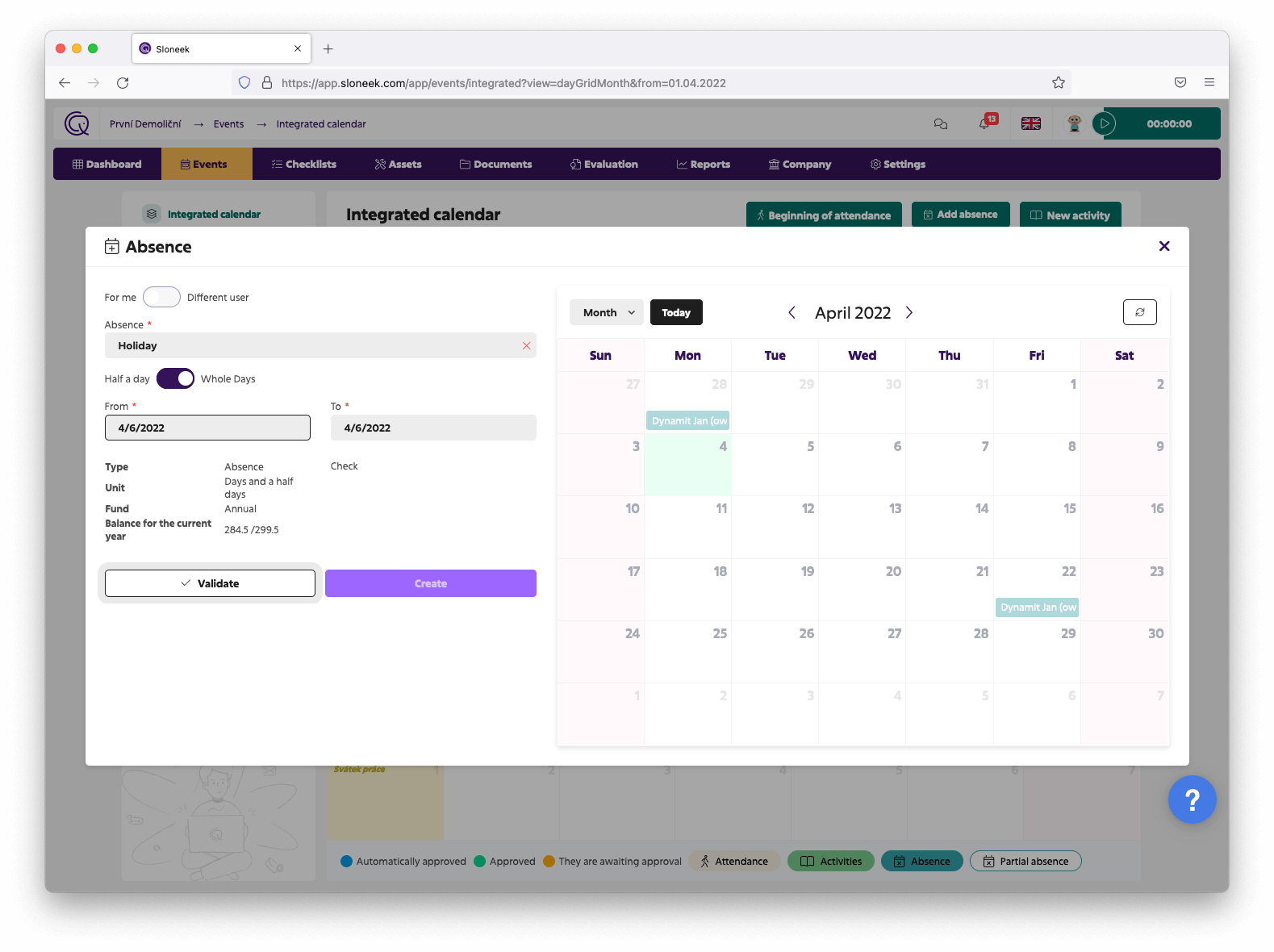Click the Add absence button
The height and width of the screenshot is (952, 1274).
point(961,215)
